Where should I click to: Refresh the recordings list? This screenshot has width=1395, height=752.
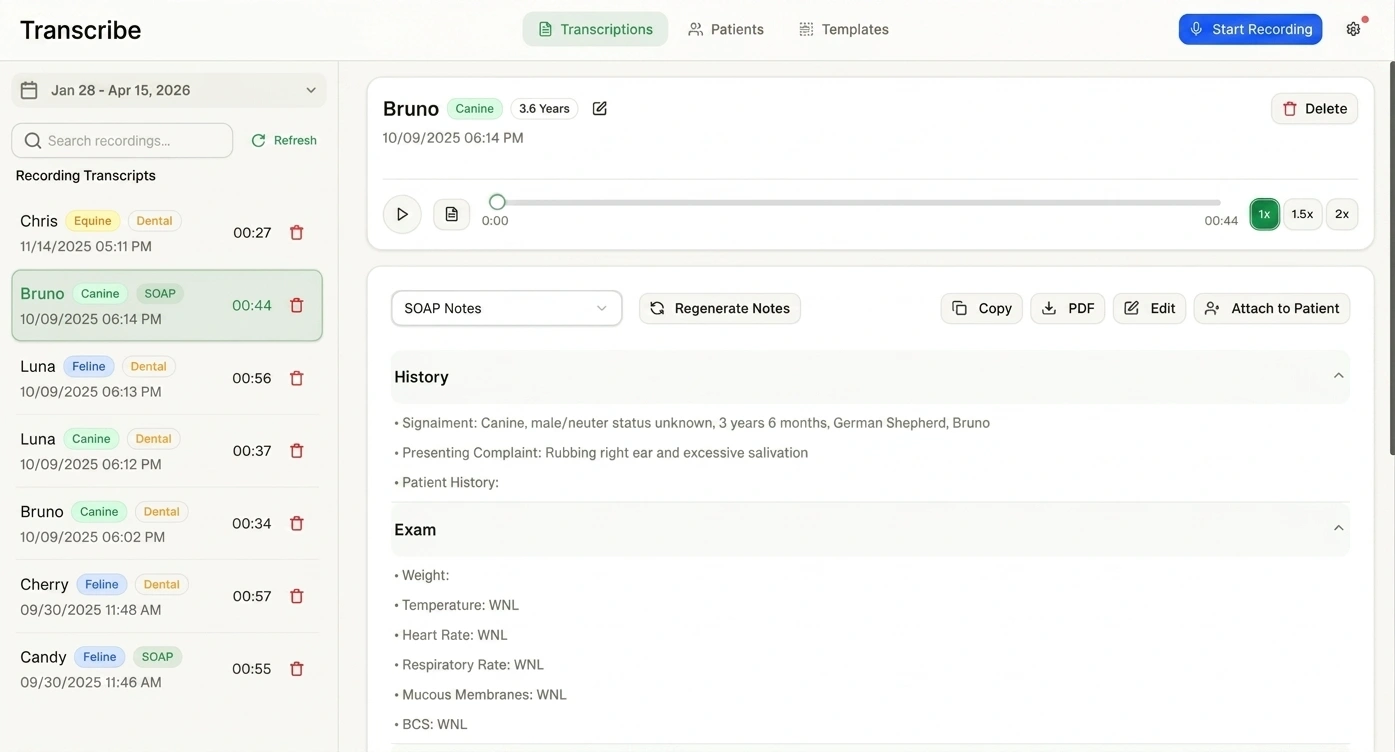point(284,141)
